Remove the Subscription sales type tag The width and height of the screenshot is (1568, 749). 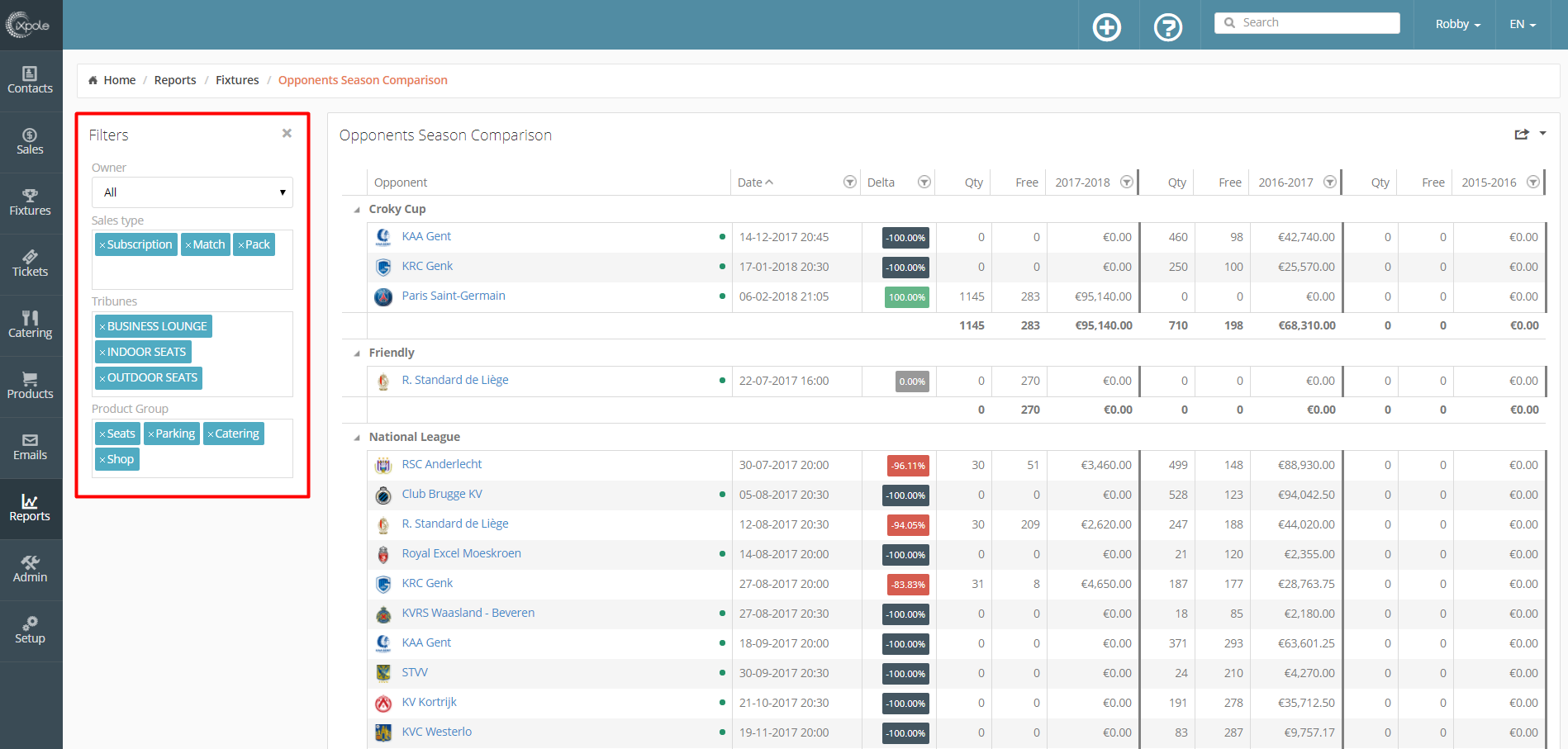click(x=102, y=245)
